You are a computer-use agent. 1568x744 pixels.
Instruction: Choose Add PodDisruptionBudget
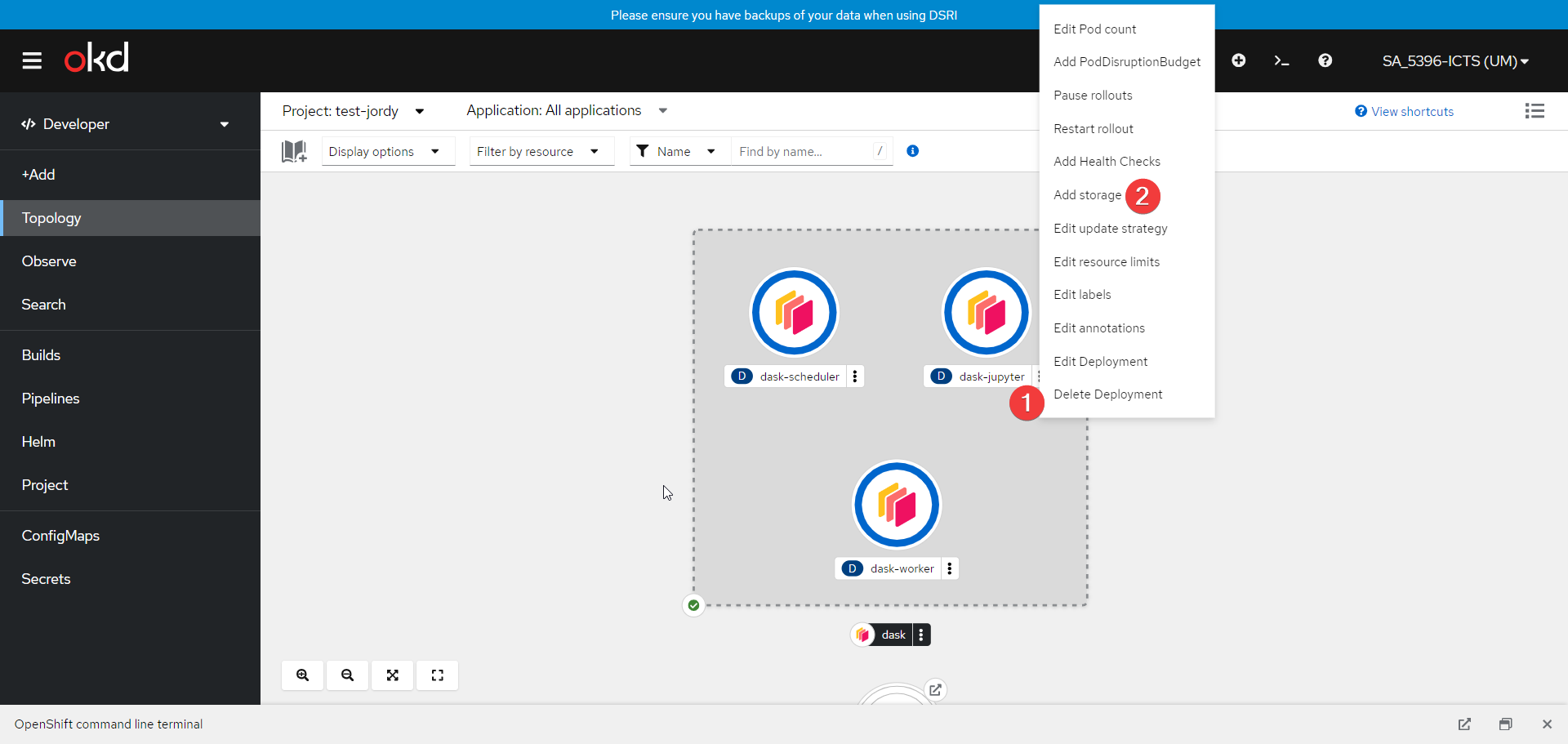pos(1127,62)
